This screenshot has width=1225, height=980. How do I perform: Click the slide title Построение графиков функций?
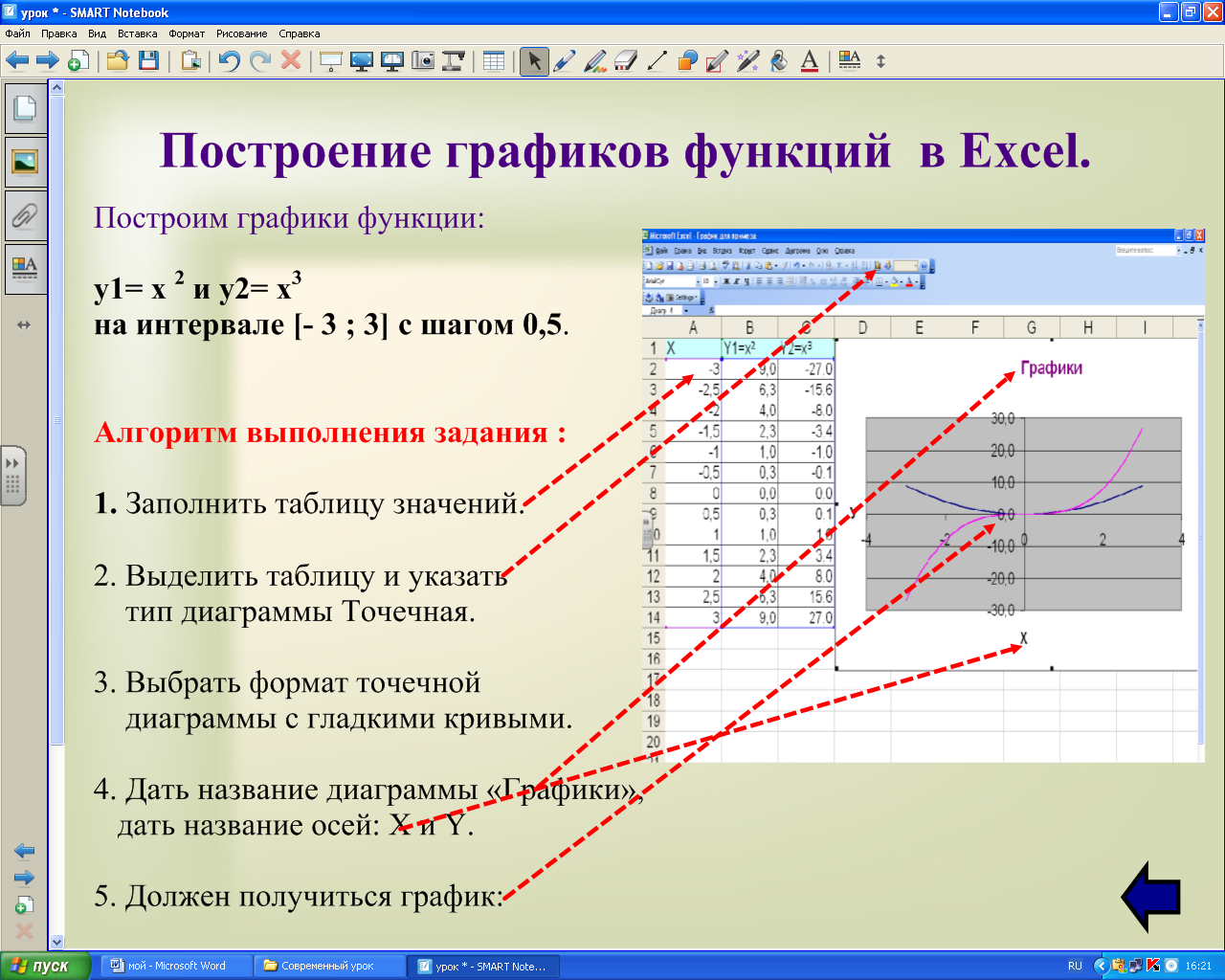(625, 151)
